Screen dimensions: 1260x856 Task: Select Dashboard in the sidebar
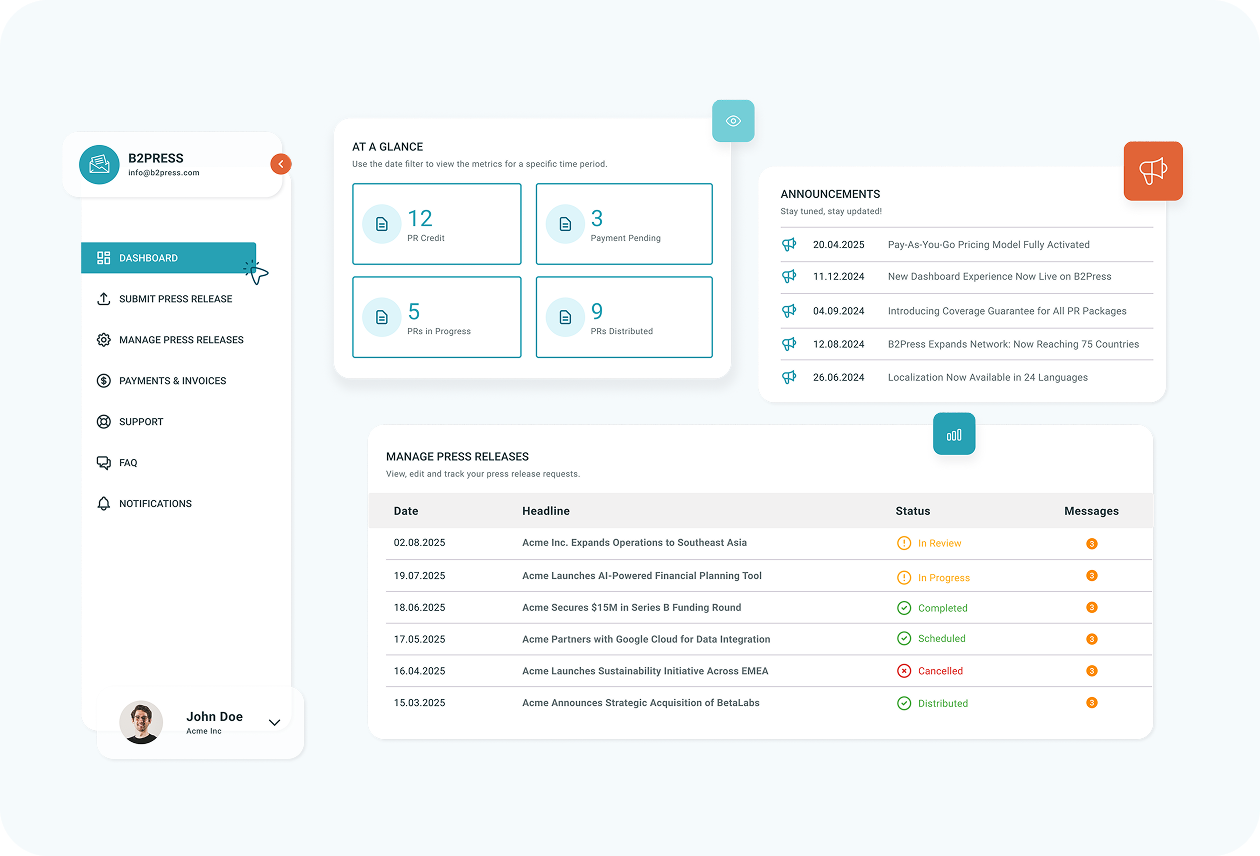(x=146, y=257)
